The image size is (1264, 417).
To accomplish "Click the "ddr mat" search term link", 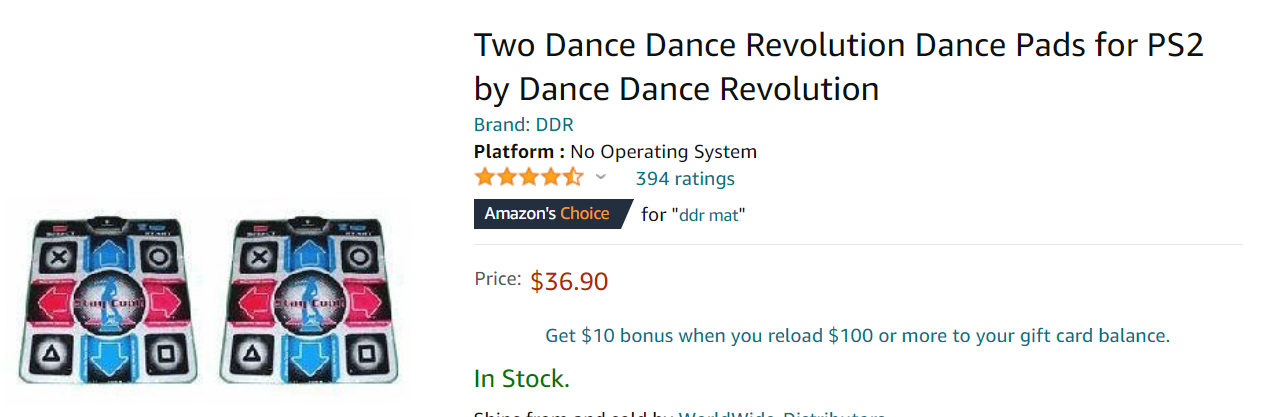I will [711, 214].
